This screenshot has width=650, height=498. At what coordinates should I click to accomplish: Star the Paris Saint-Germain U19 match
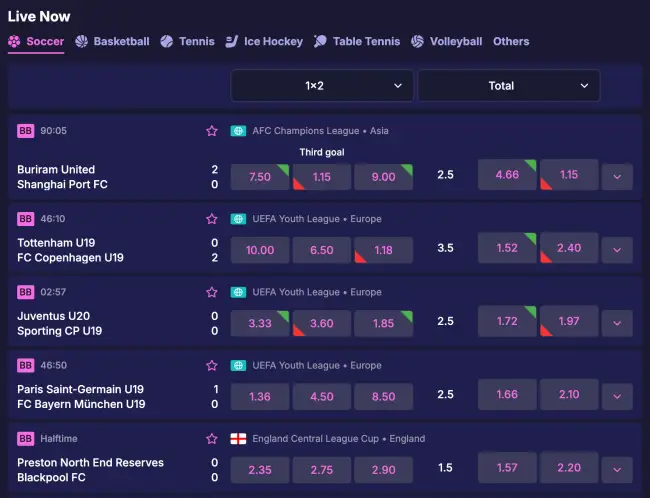point(211,366)
